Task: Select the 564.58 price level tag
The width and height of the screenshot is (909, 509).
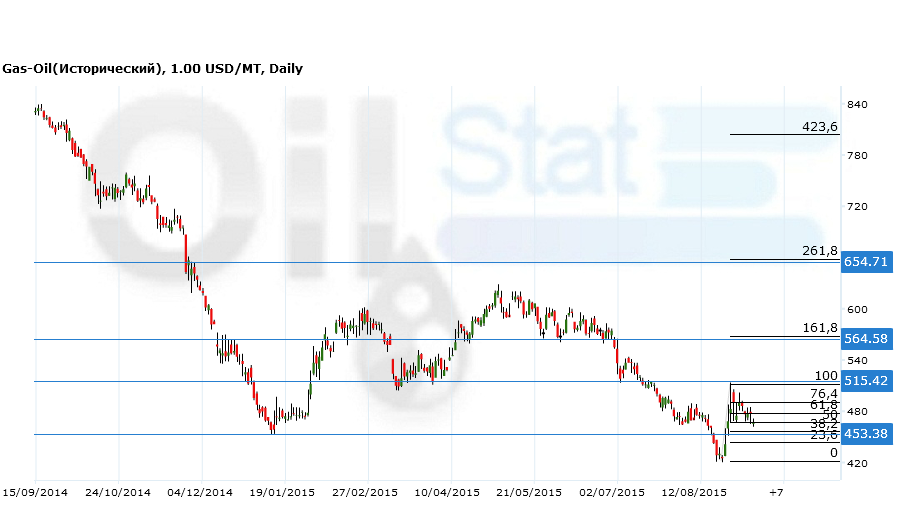Action: click(x=866, y=339)
